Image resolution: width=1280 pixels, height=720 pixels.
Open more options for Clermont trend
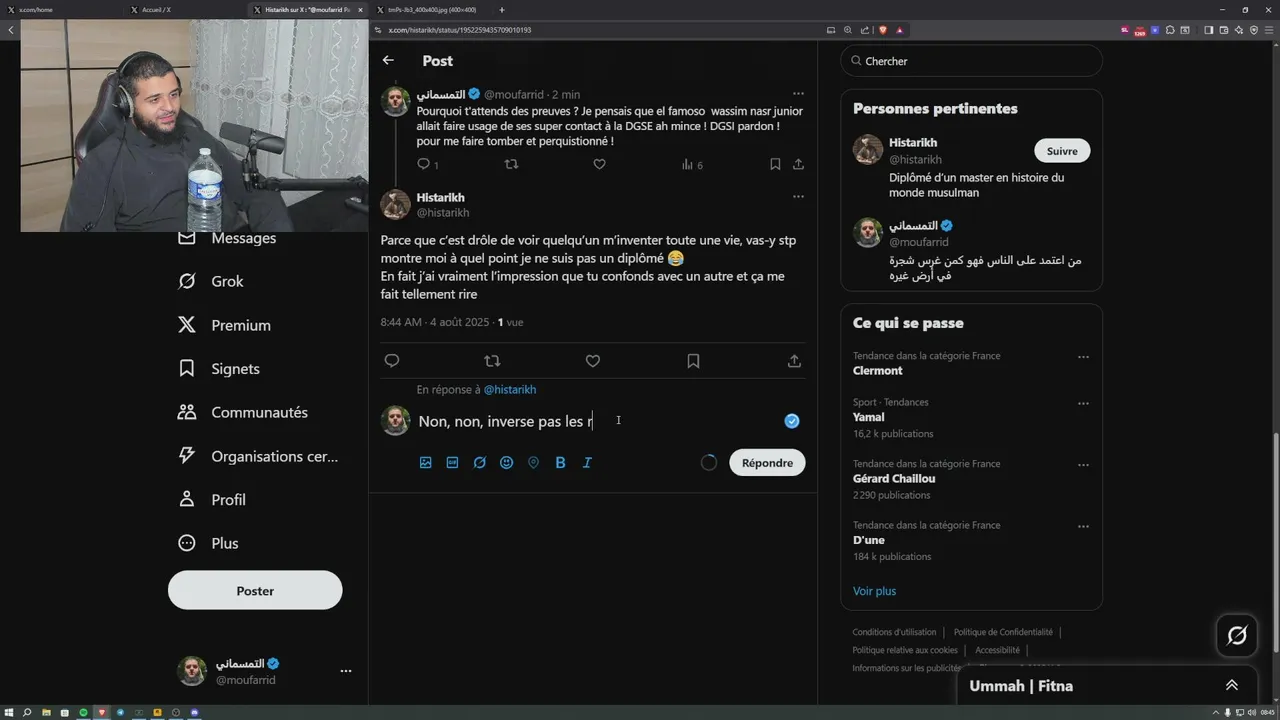(1083, 357)
